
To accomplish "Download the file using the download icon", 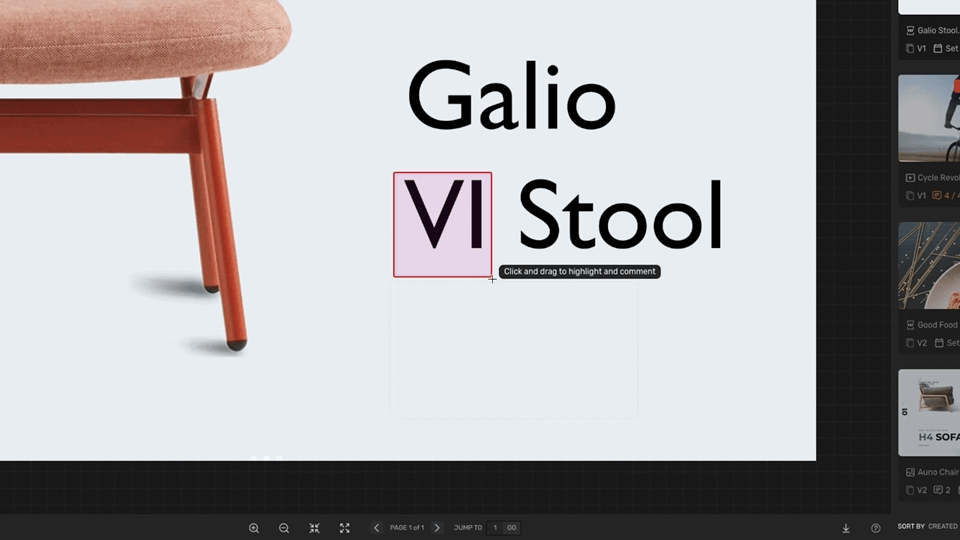I will (846, 528).
